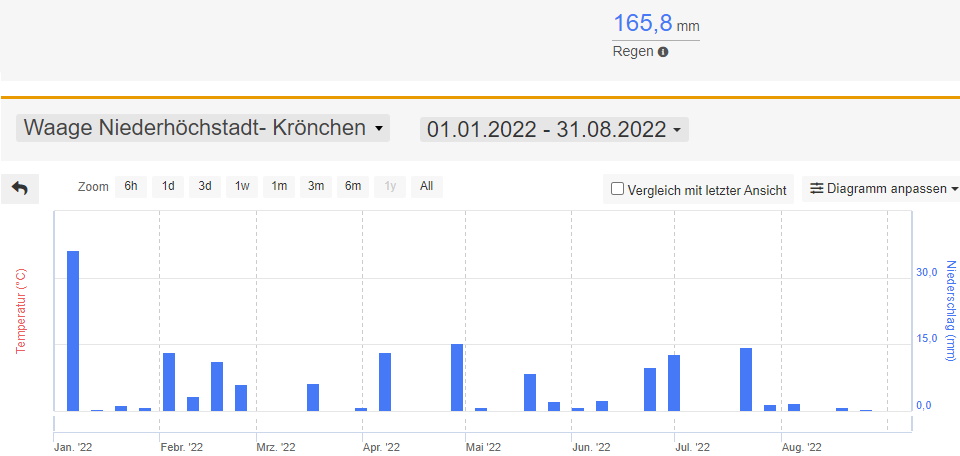960x456 pixels.
Task: Click the chart range navigator bar below the chart
Action: pyautogui.click(x=480, y=427)
